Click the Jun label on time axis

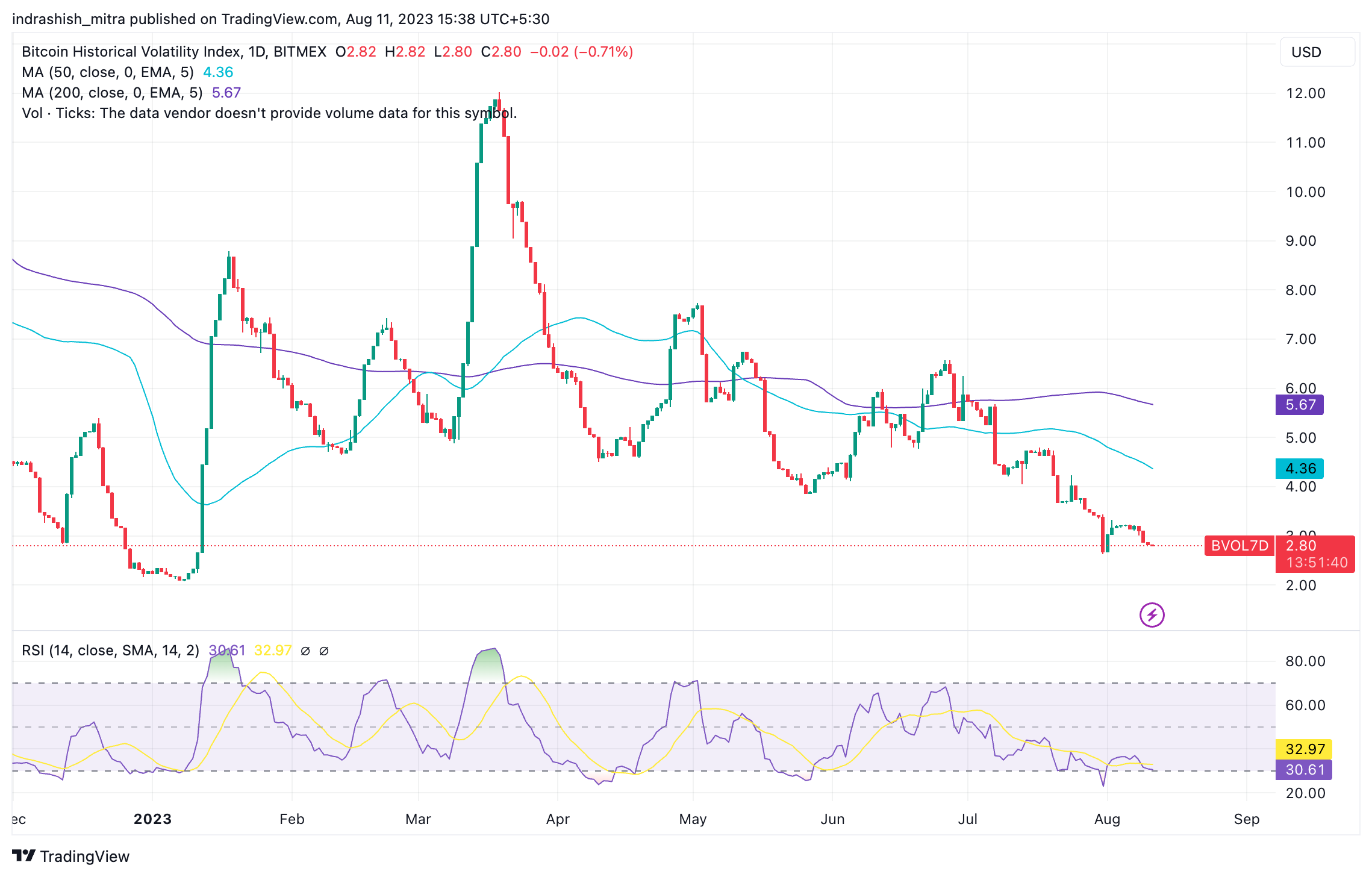pos(832,819)
